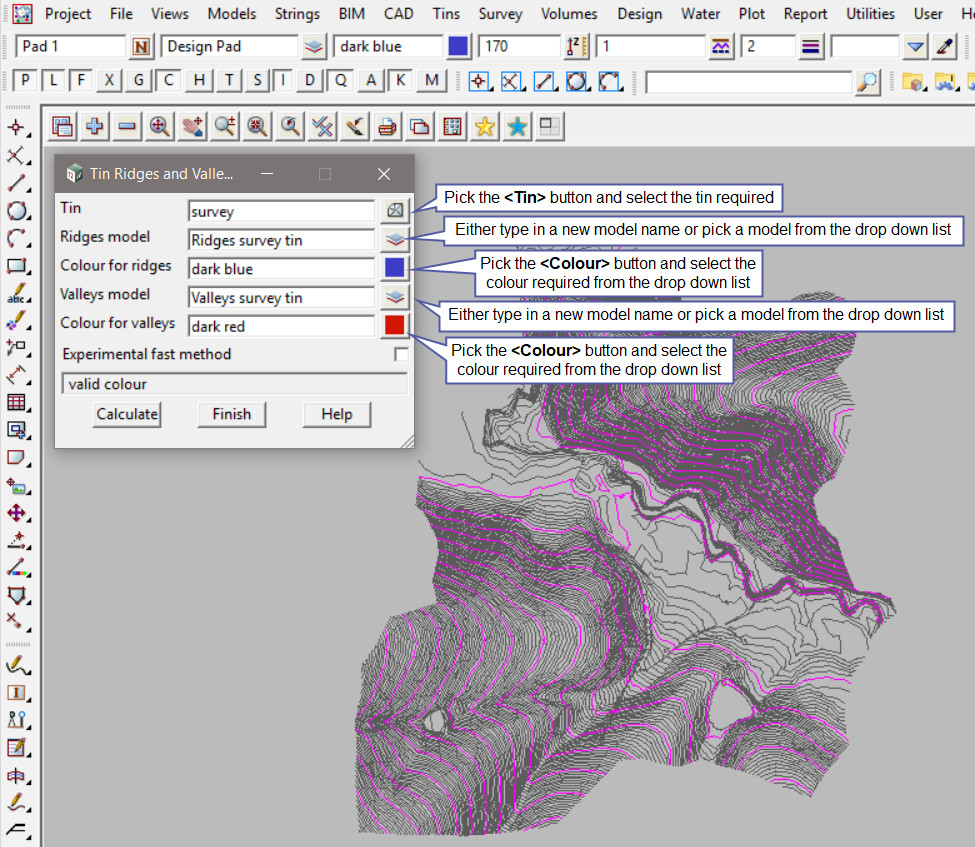
Task: Select the circle tool in left toolbar
Action: (16, 211)
